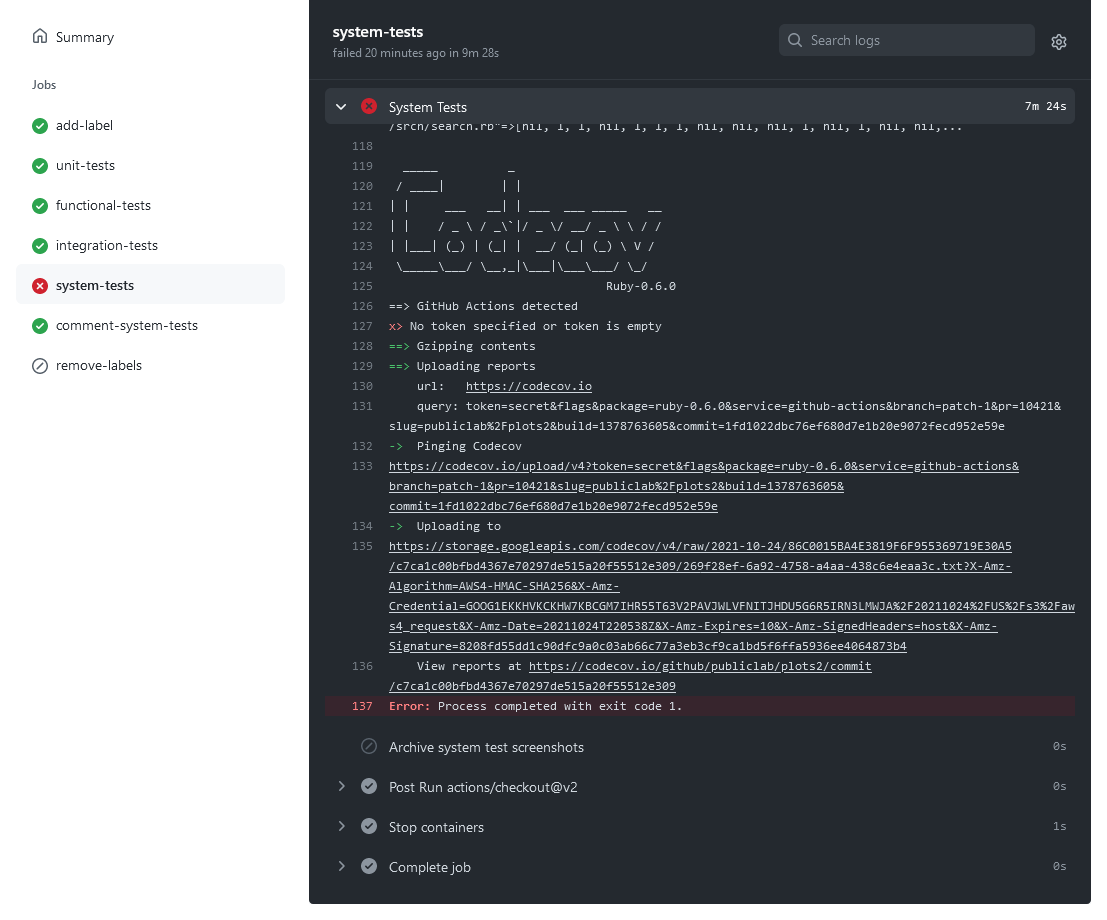Viewport: 1107px width, 920px height.
Task: Click the success icon on Stop containers
Action: coord(369,826)
